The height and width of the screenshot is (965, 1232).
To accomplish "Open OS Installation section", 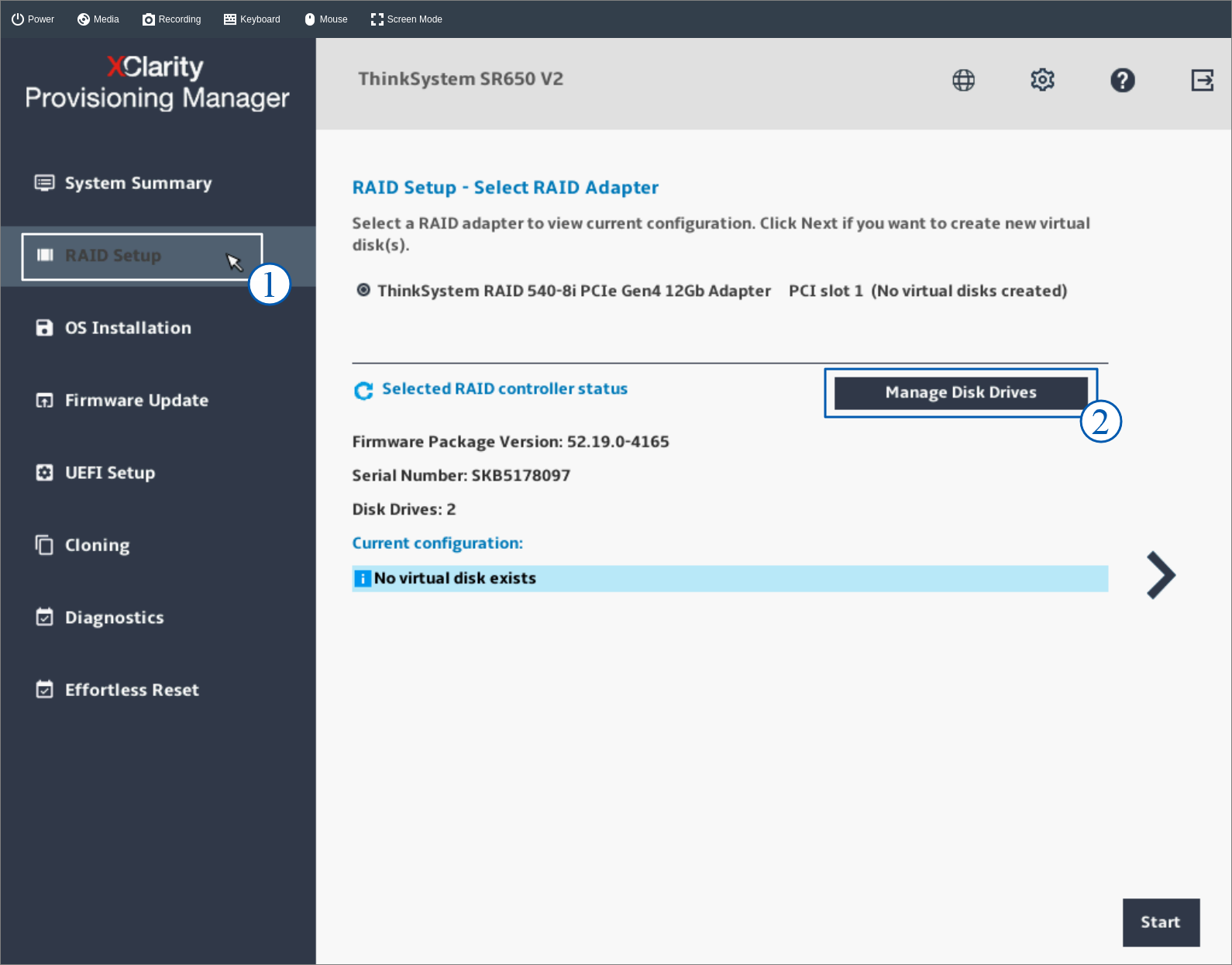I will click(128, 328).
